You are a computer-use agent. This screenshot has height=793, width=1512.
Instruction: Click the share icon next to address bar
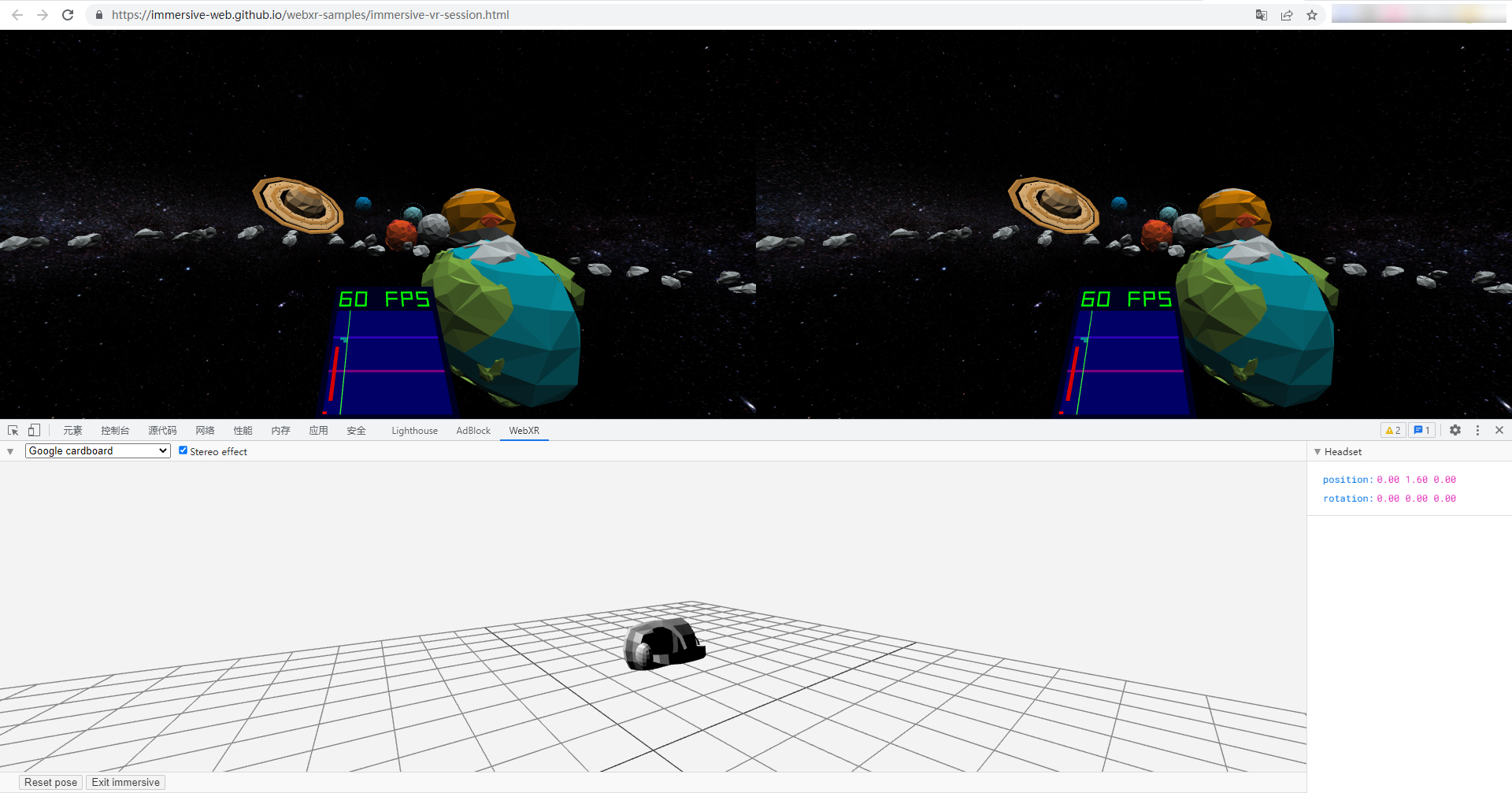click(x=1287, y=14)
